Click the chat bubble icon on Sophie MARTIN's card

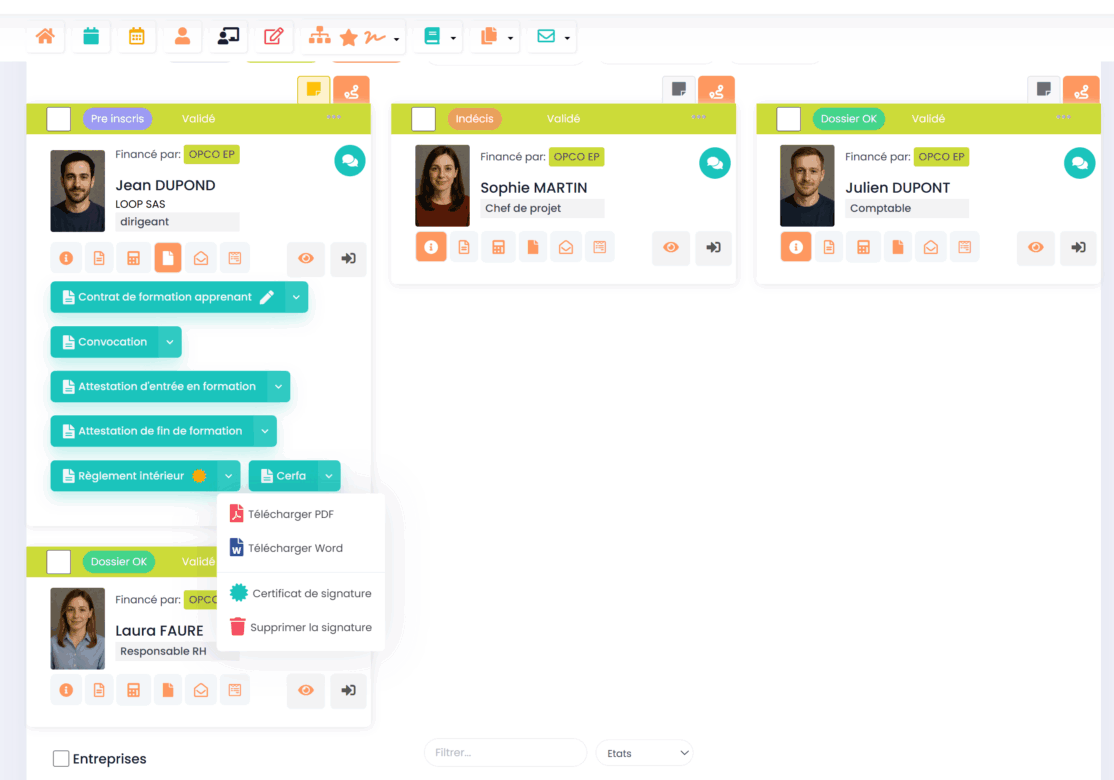click(714, 162)
